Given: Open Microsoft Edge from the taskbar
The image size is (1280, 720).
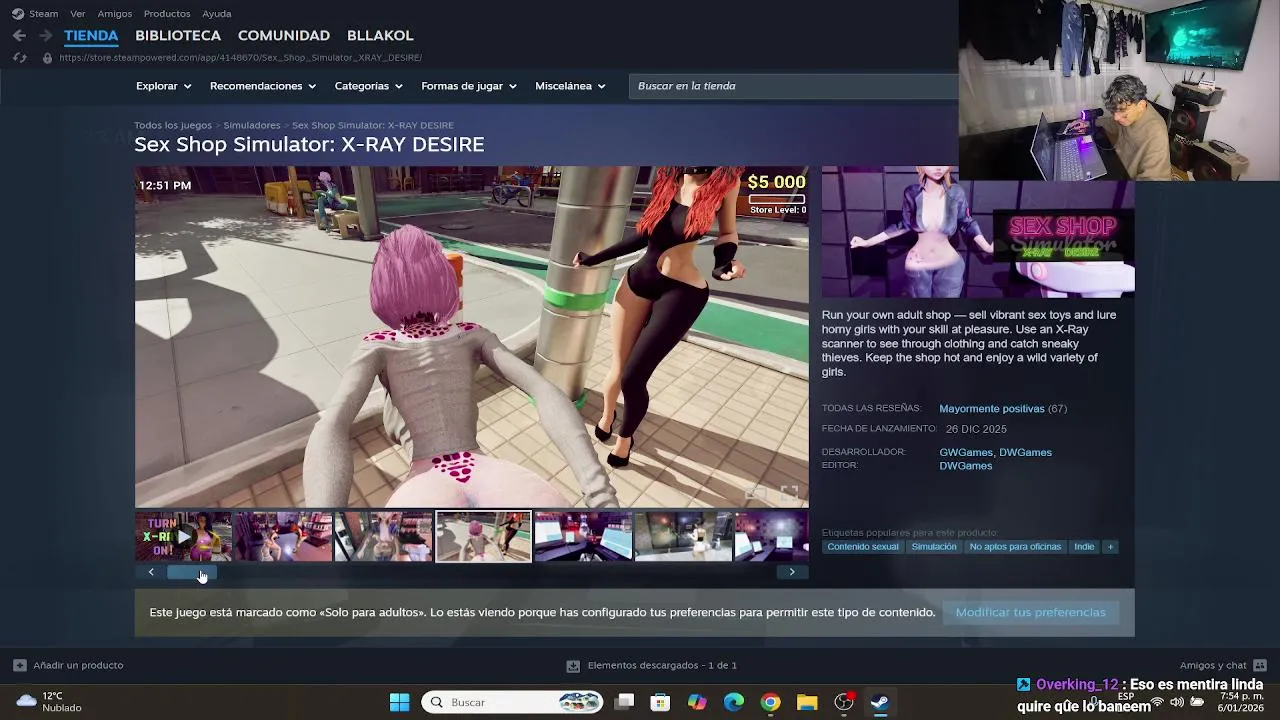Looking at the screenshot, I should tap(734, 702).
